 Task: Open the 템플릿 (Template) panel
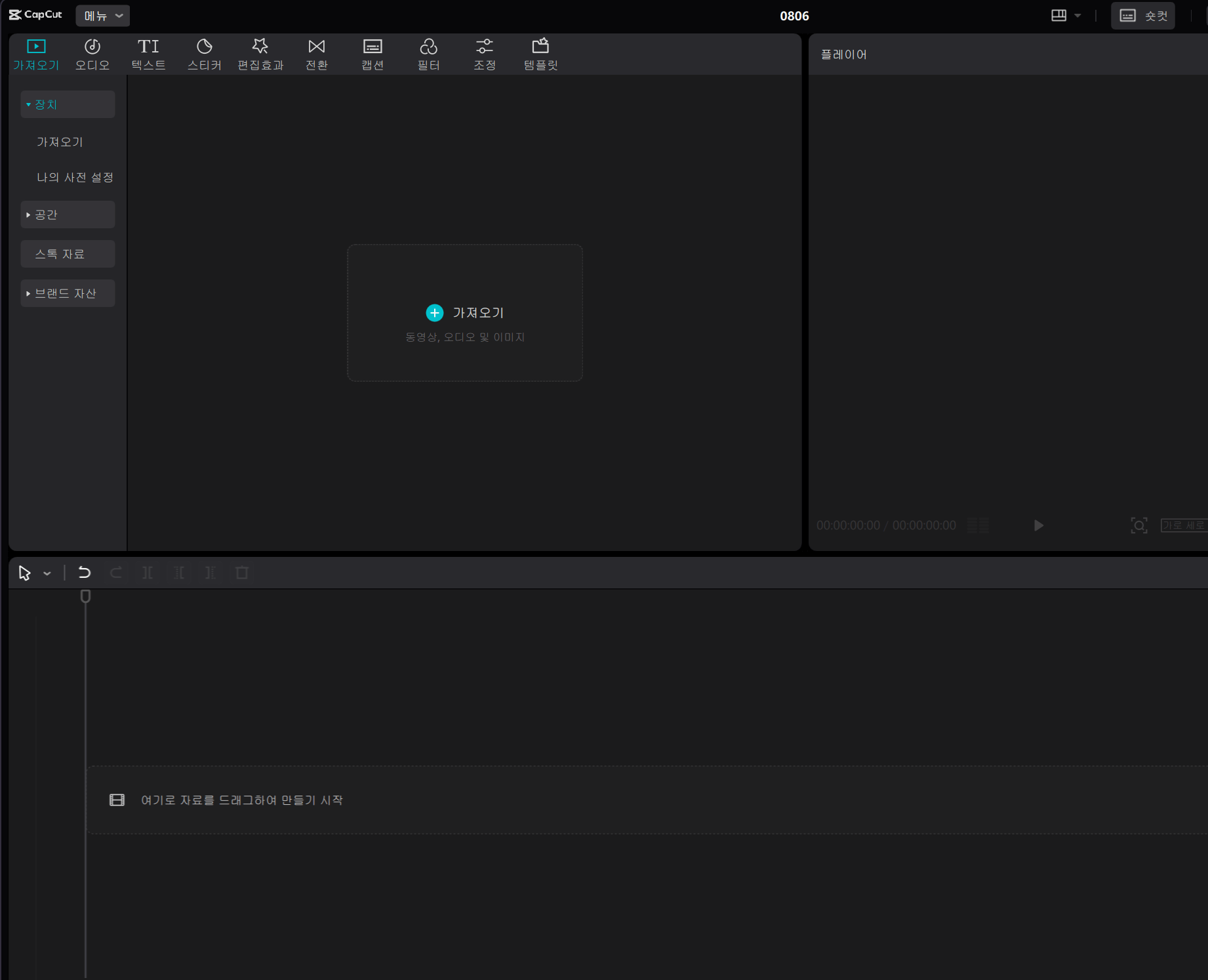point(540,54)
